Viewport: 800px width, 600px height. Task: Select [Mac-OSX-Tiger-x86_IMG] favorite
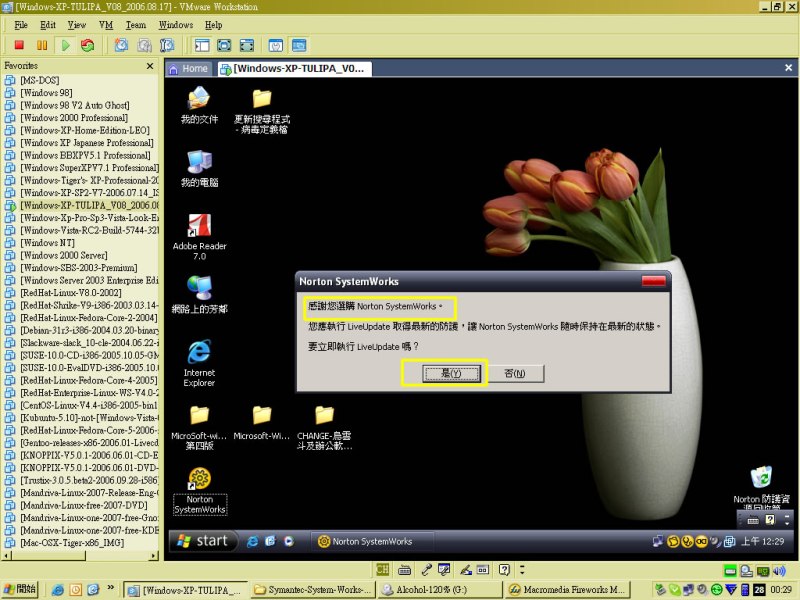71,543
